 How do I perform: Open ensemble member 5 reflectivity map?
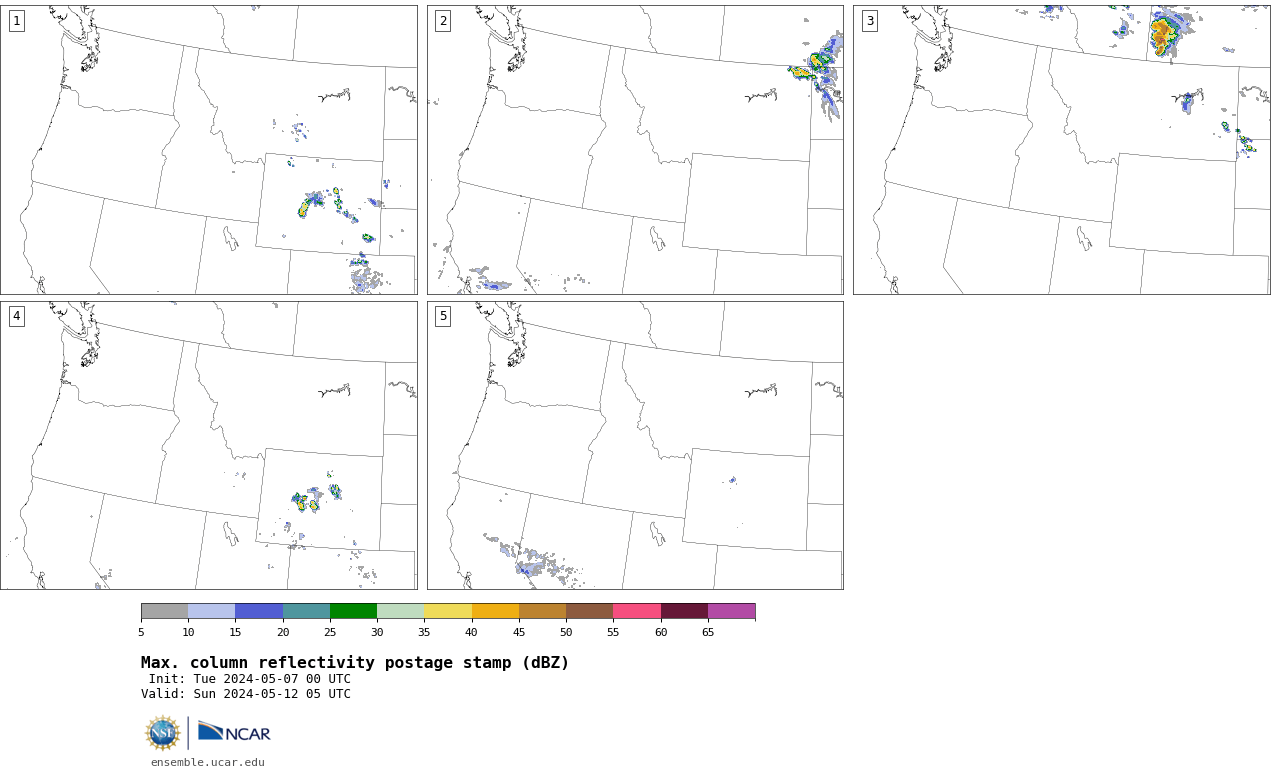point(635,445)
